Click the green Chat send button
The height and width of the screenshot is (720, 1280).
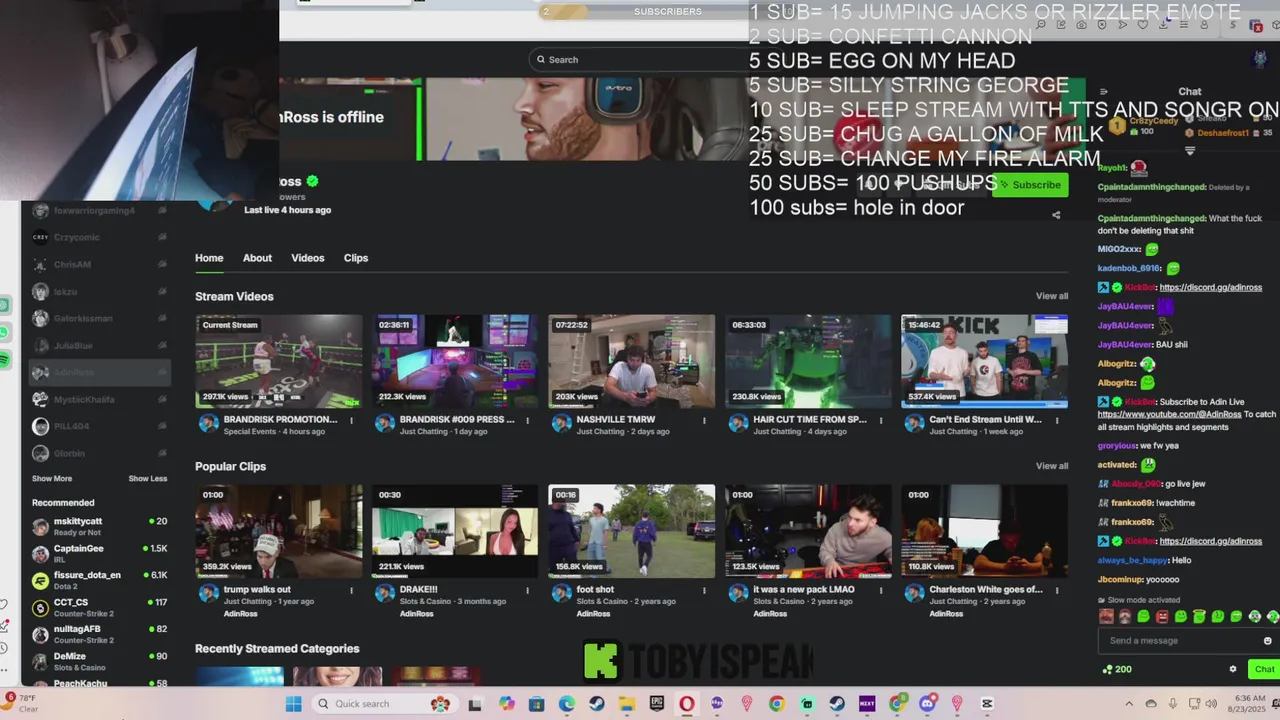tap(1264, 669)
